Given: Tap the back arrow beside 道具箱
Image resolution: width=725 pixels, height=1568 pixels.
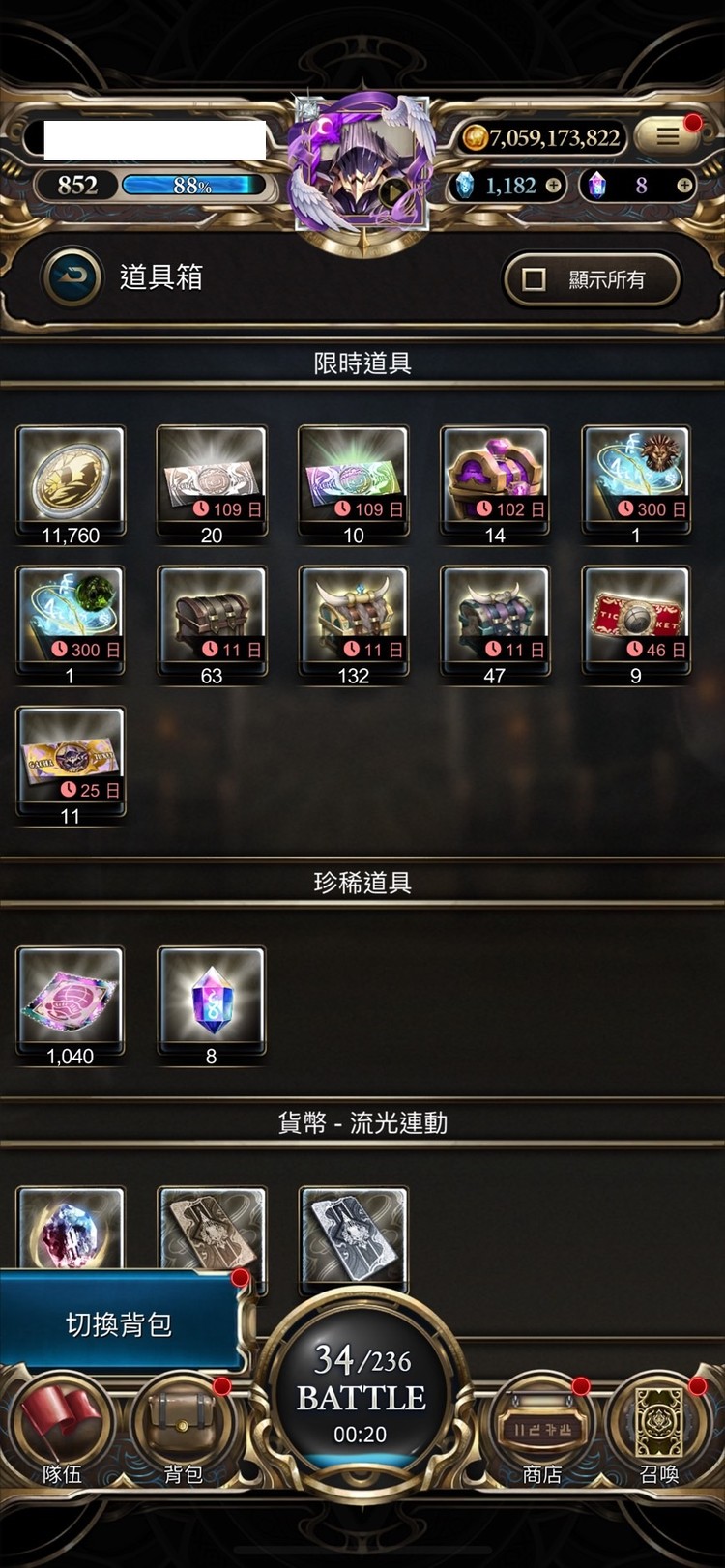Looking at the screenshot, I should pos(72,278).
